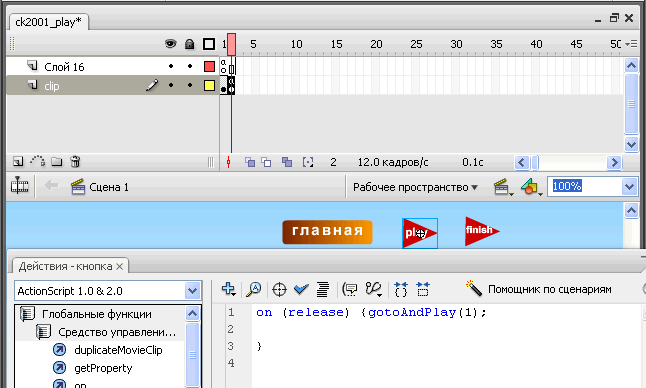Screen dimensions: 646x388
Task: Select the play button on stage
Action: [x=420, y=234]
